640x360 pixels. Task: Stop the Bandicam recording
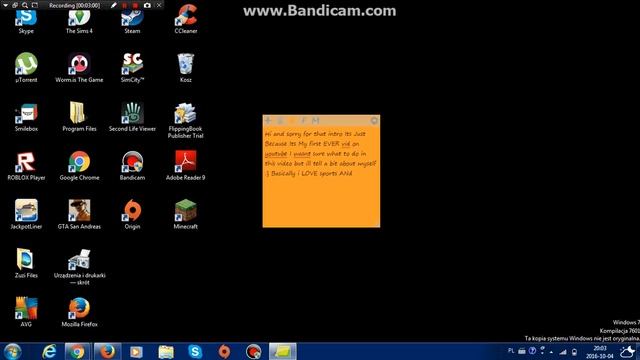pos(135,5)
